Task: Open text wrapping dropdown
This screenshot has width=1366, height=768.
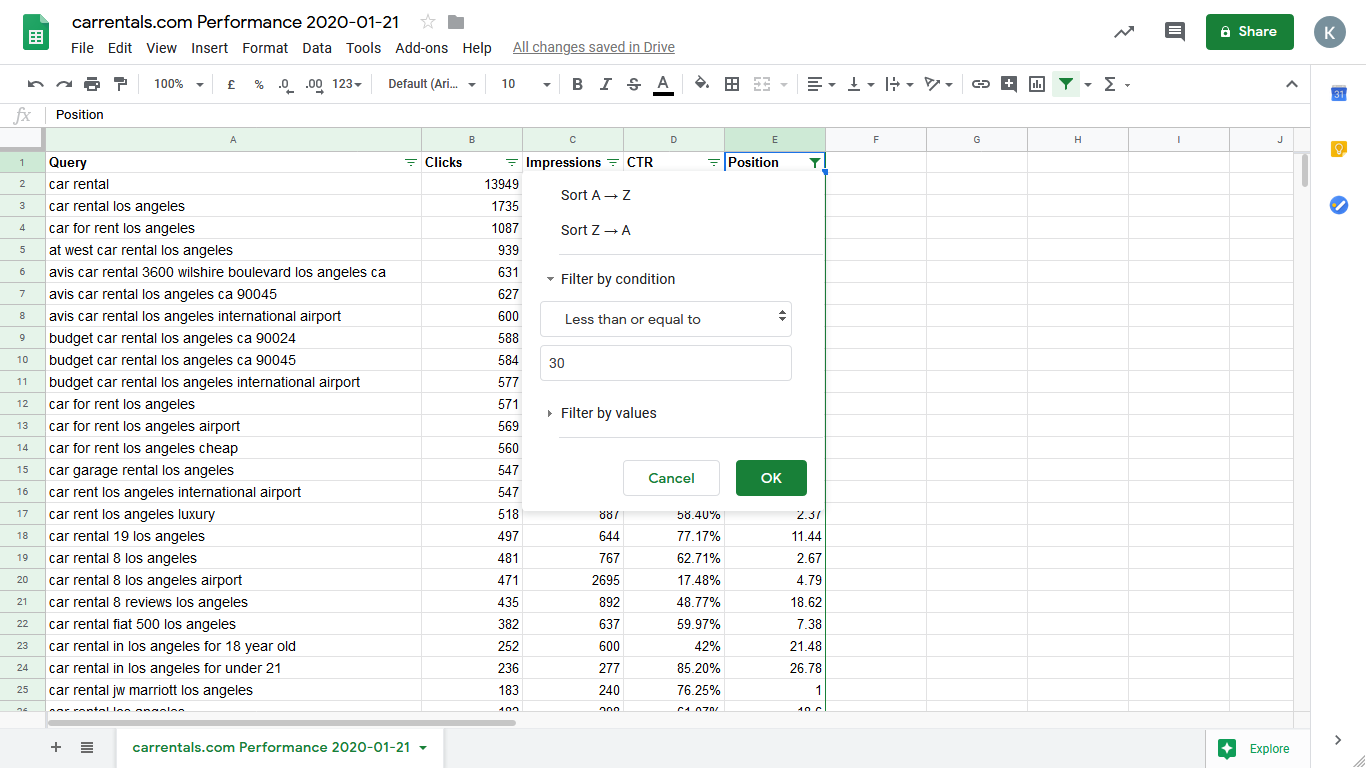Action: pyautogui.click(x=899, y=84)
